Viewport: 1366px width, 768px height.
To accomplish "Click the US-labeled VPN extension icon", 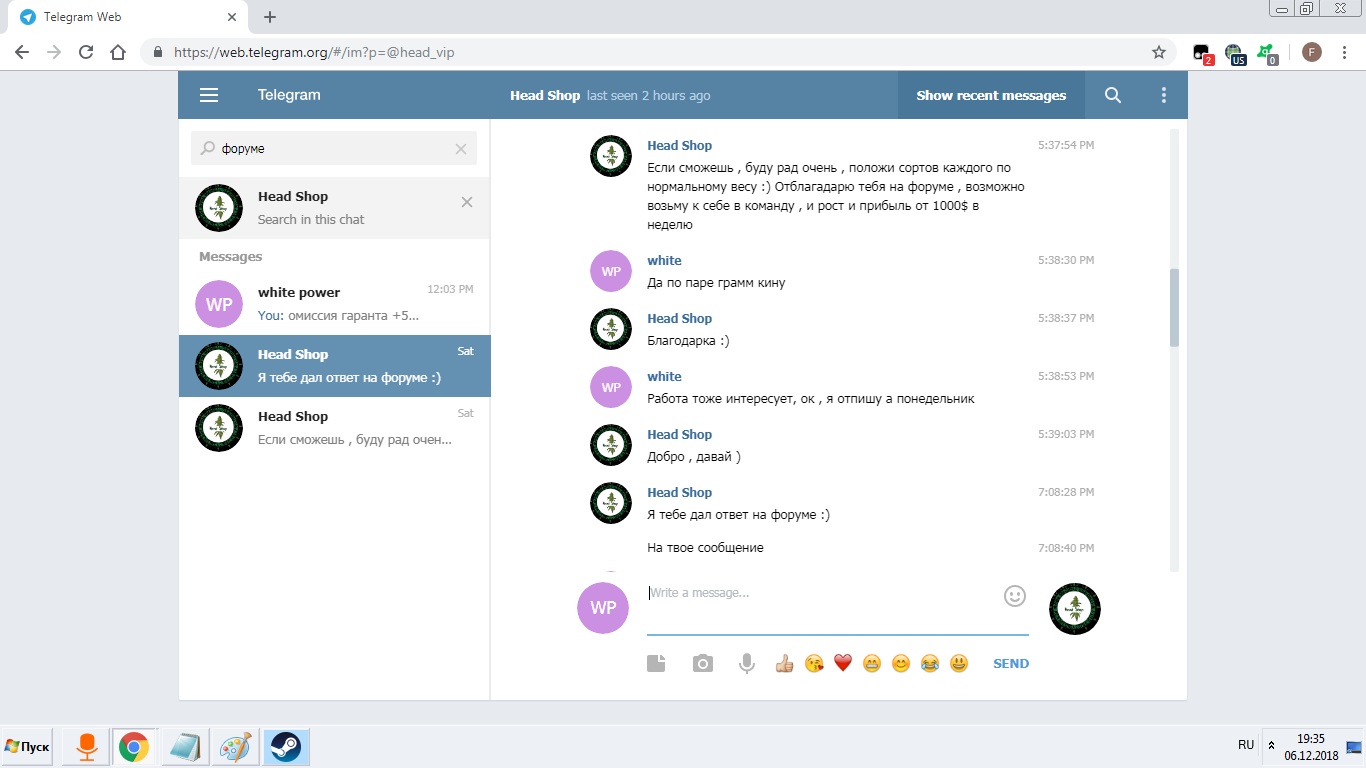I will click(x=1235, y=53).
